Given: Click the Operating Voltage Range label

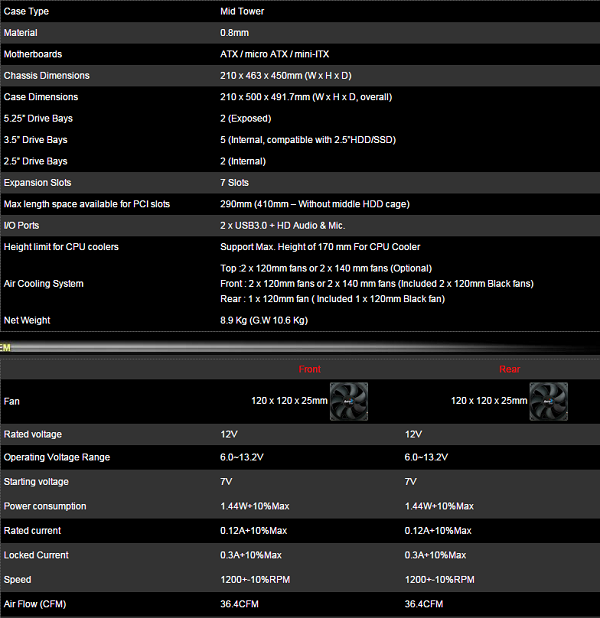Looking at the screenshot, I should click(57, 457).
